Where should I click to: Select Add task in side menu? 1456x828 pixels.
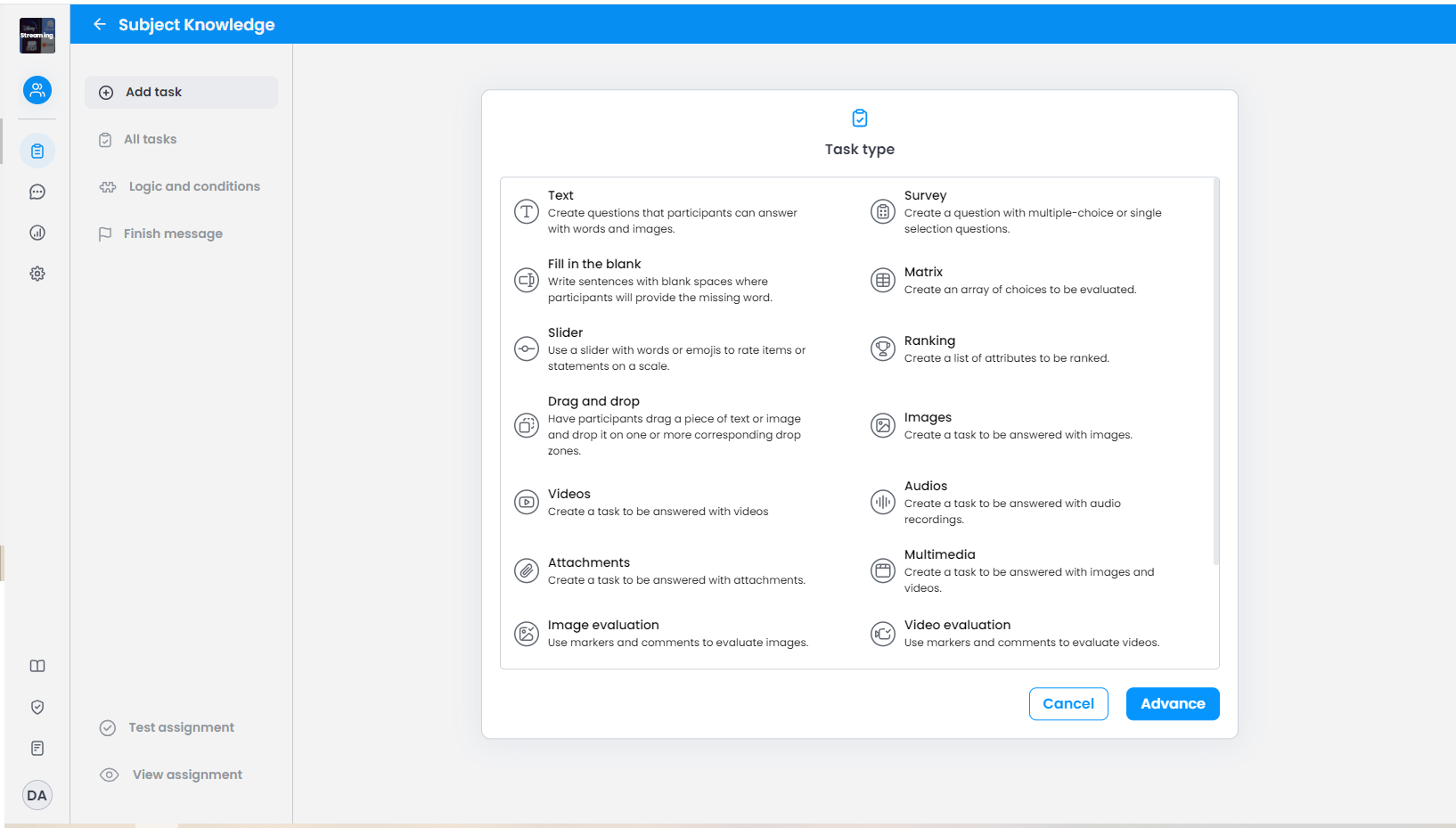click(181, 92)
